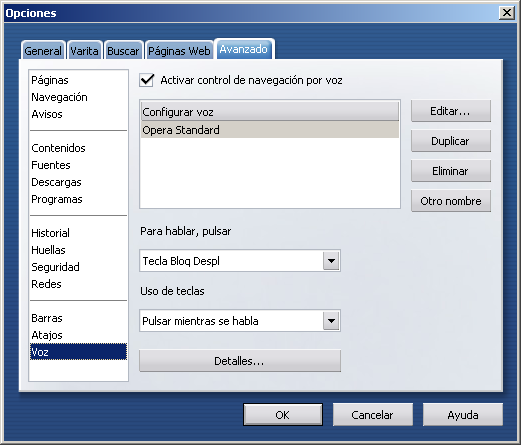Open the Detalles... button
Screen dimensions: 521x445
point(240,361)
